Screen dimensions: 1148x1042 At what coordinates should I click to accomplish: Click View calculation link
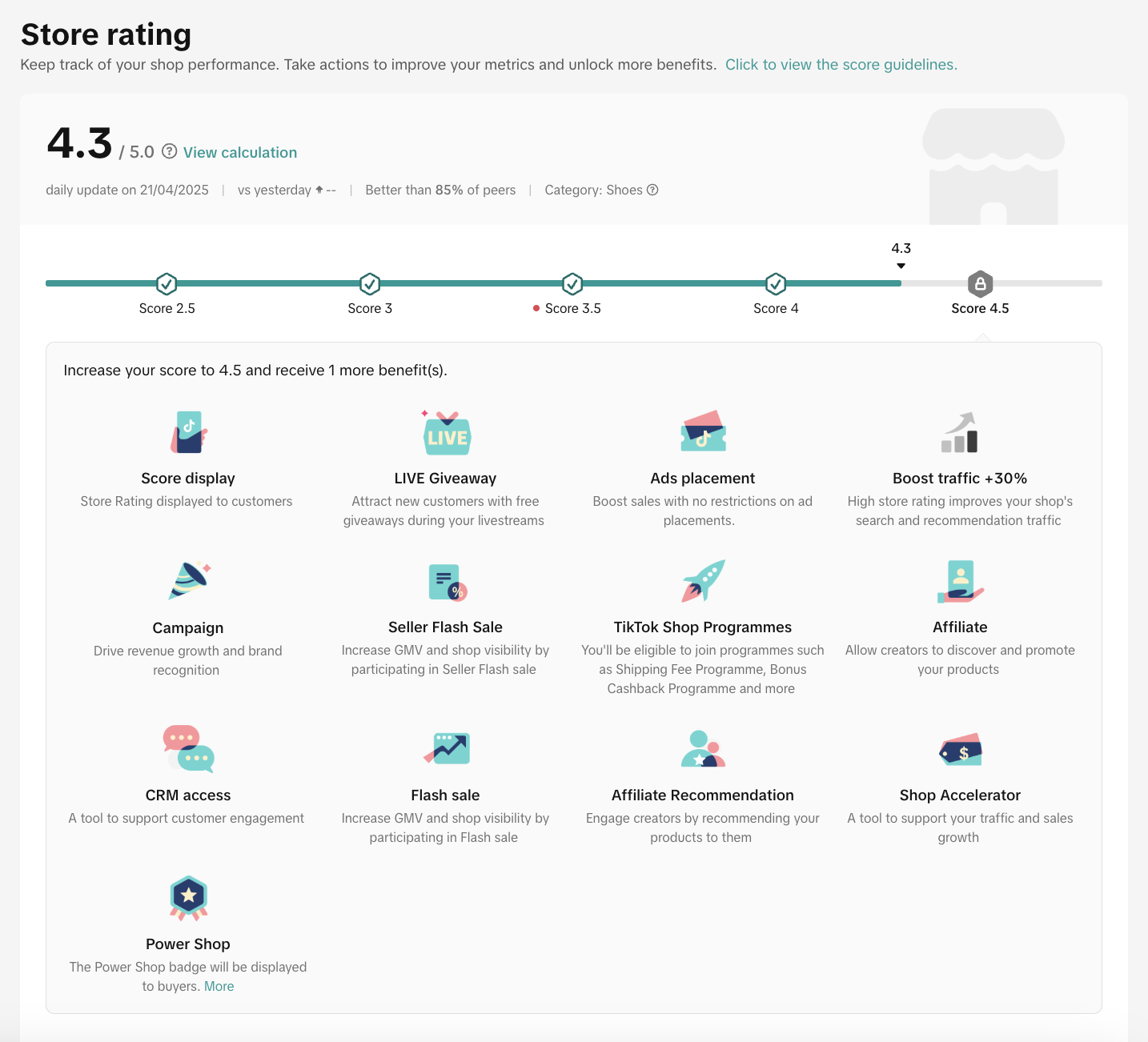tap(239, 153)
